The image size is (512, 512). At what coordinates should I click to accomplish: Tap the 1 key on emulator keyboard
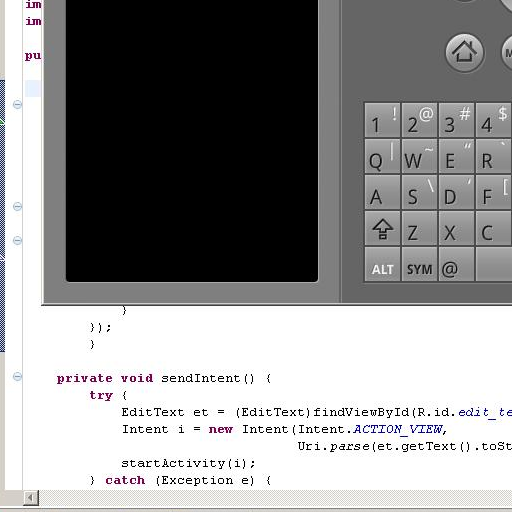click(x=382, y=120)
